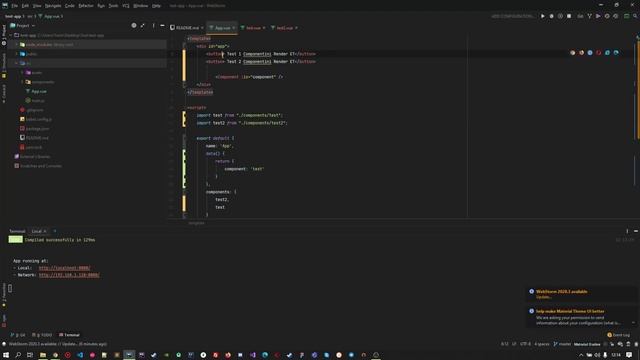Select main.js in the project tree
This screenshot has height=360, width=640.
coord(38,100)
